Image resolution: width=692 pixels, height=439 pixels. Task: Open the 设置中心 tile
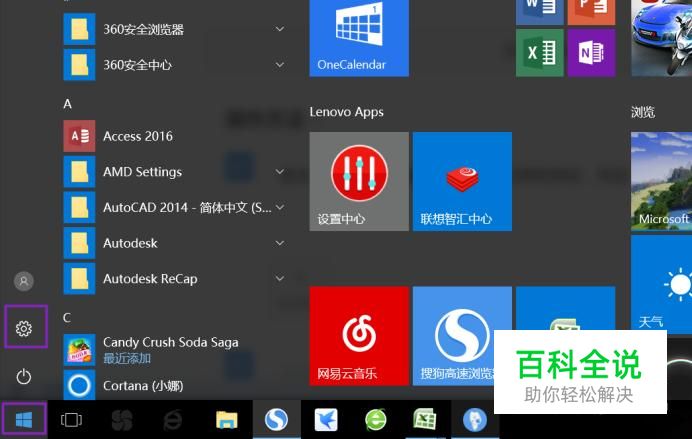359,181
